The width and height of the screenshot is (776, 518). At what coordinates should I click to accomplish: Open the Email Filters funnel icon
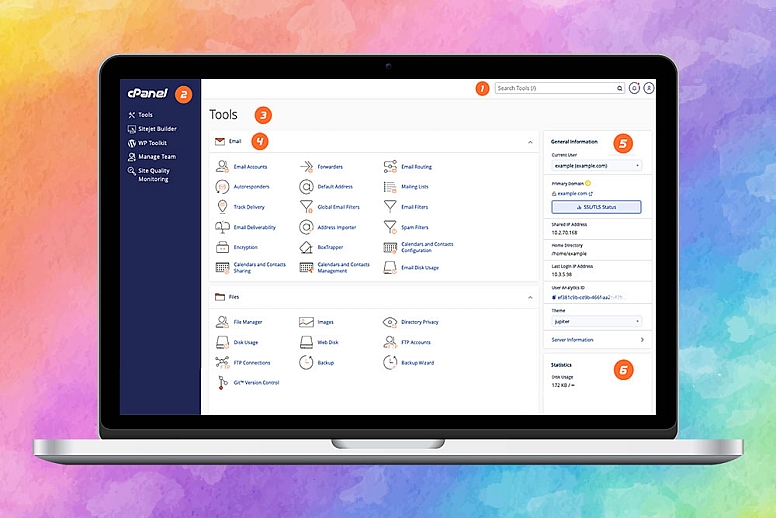[x=390, y=206]
